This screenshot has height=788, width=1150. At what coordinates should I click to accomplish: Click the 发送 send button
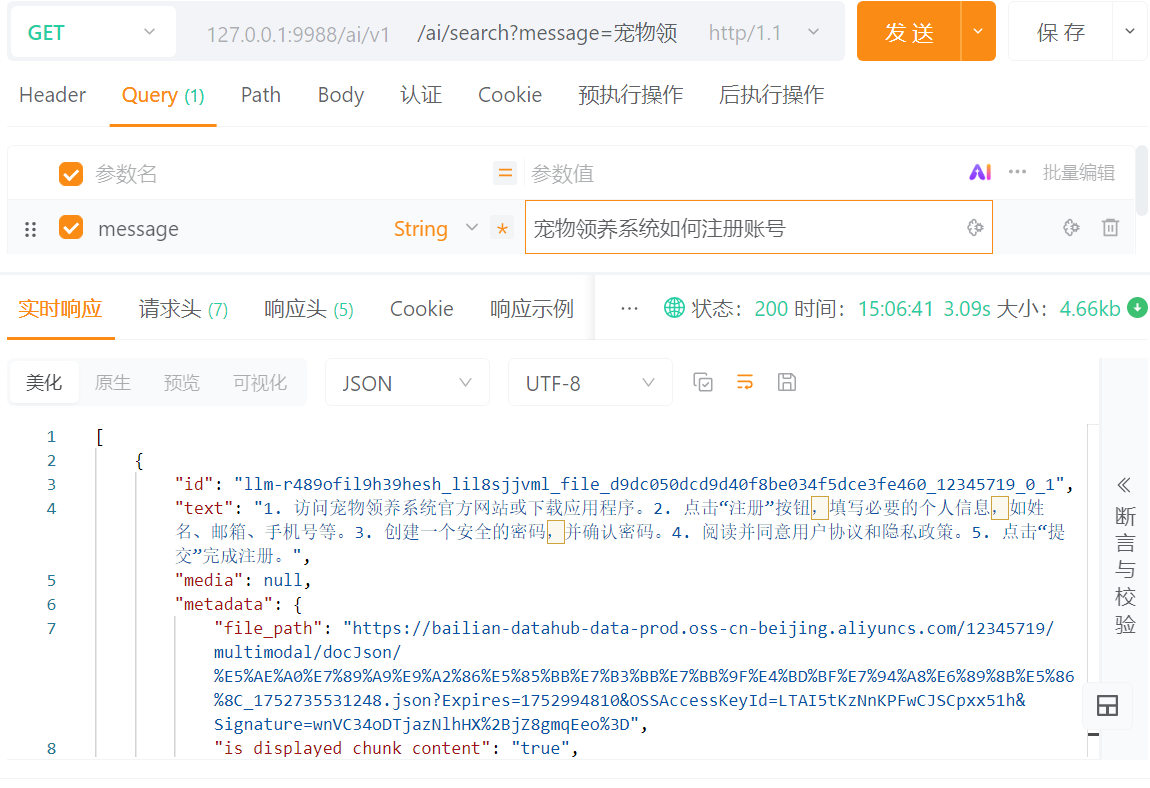(x=909, y=32)
